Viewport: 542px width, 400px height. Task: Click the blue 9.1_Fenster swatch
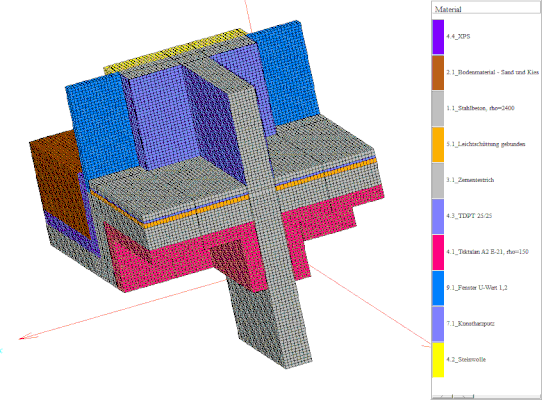pos(438,288)
